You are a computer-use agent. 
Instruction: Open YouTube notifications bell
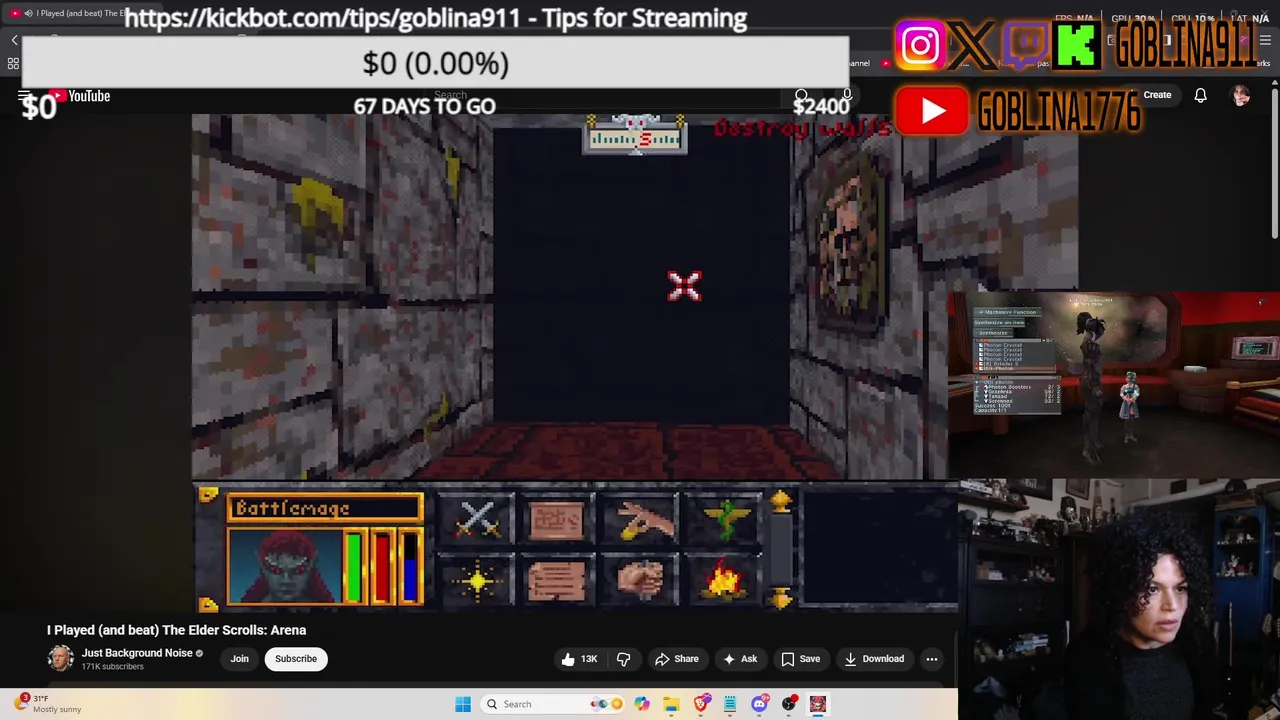[x=1200, y=95]
